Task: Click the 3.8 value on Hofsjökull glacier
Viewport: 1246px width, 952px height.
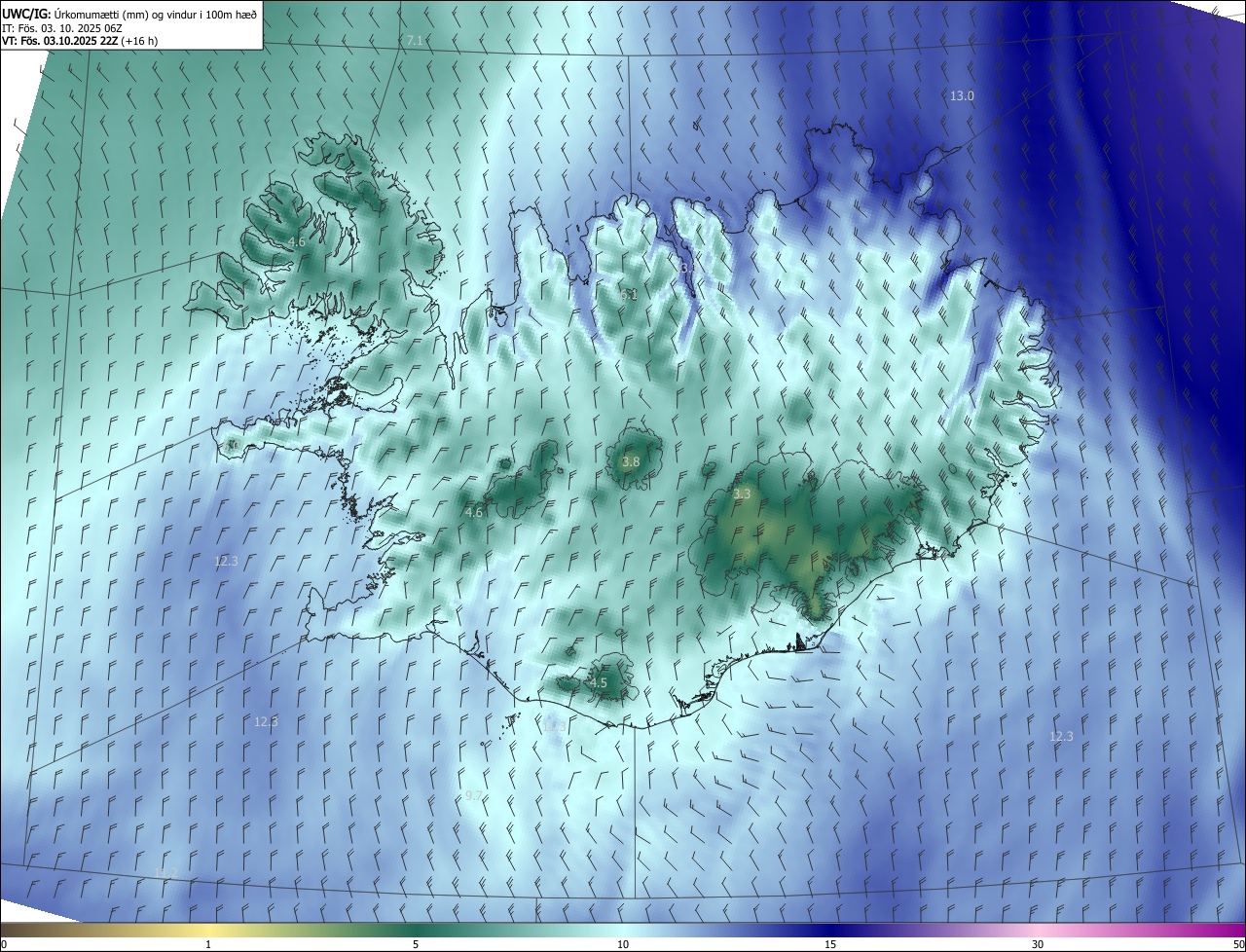Action: click(x=631, y=461)
